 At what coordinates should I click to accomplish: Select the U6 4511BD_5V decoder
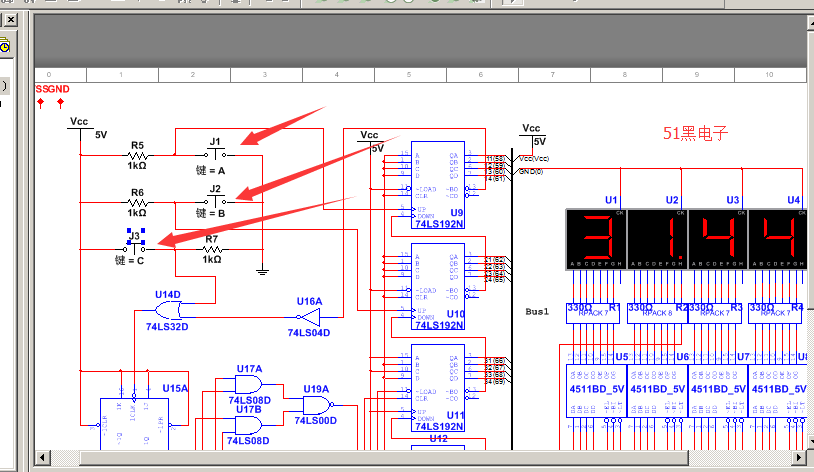pos(657,390)
